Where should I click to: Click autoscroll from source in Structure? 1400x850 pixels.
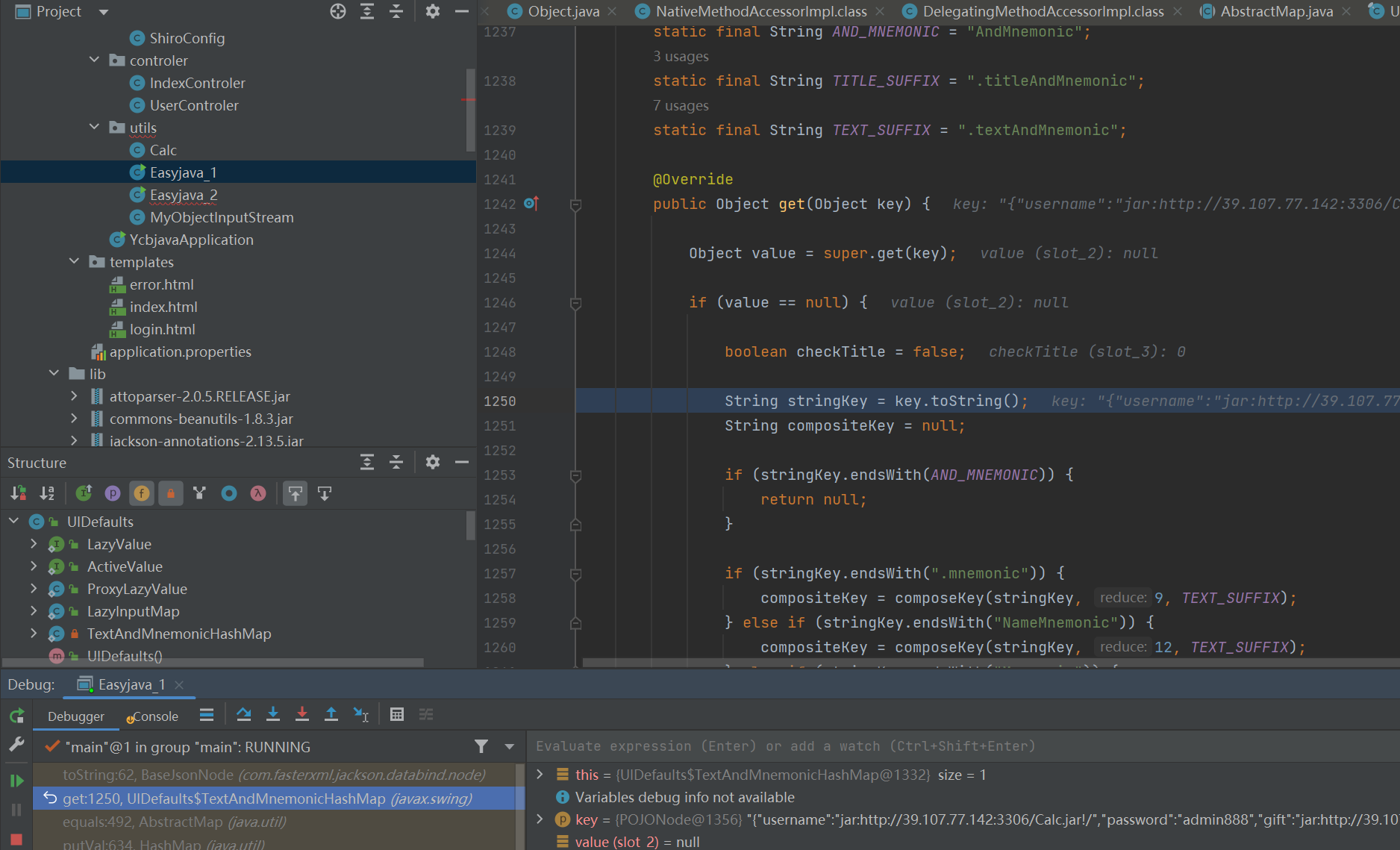coord(325,493)
